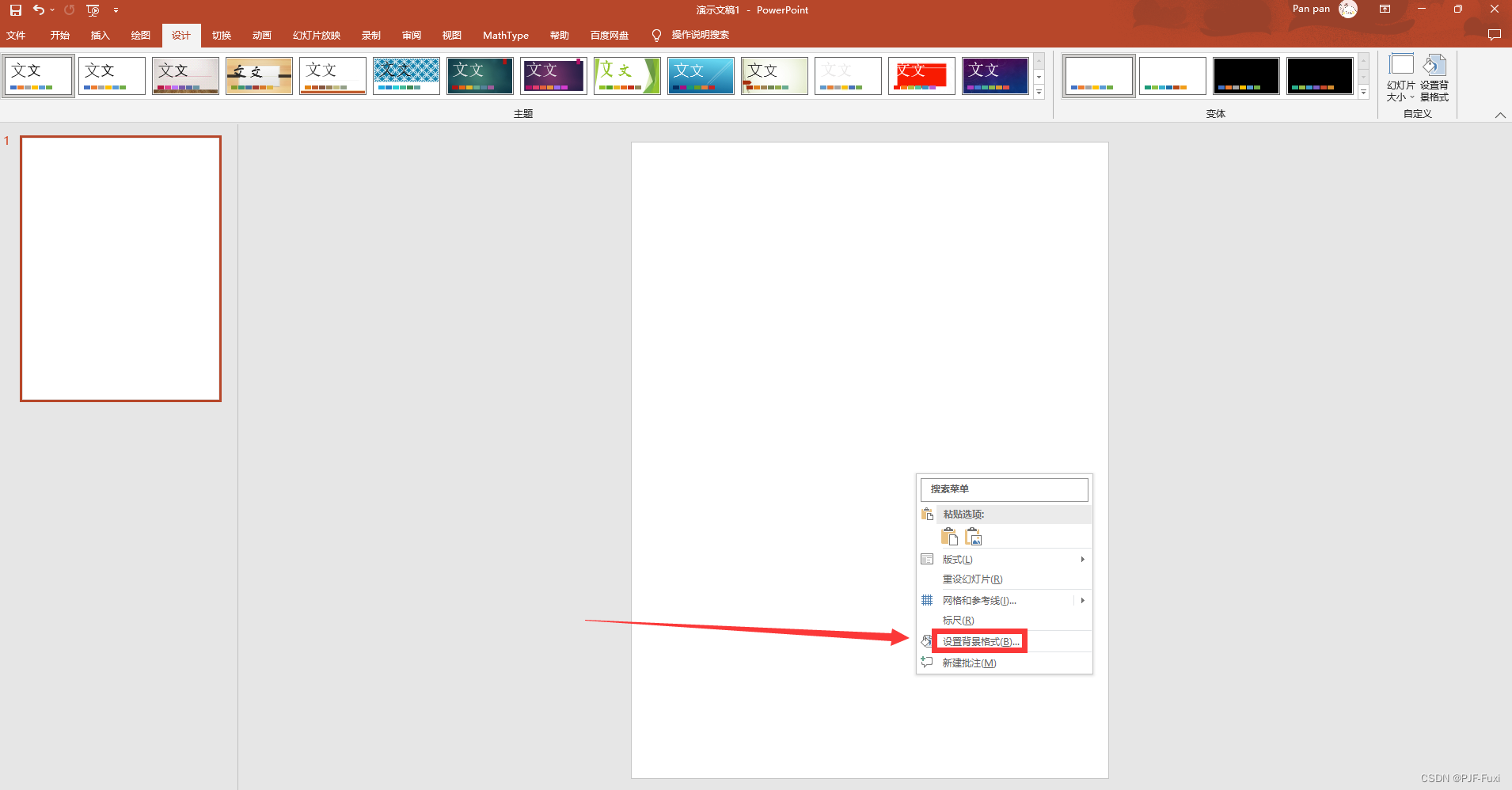
Task: Open the comments pane speech-bubble icon
Action: tap(1494, 36)
